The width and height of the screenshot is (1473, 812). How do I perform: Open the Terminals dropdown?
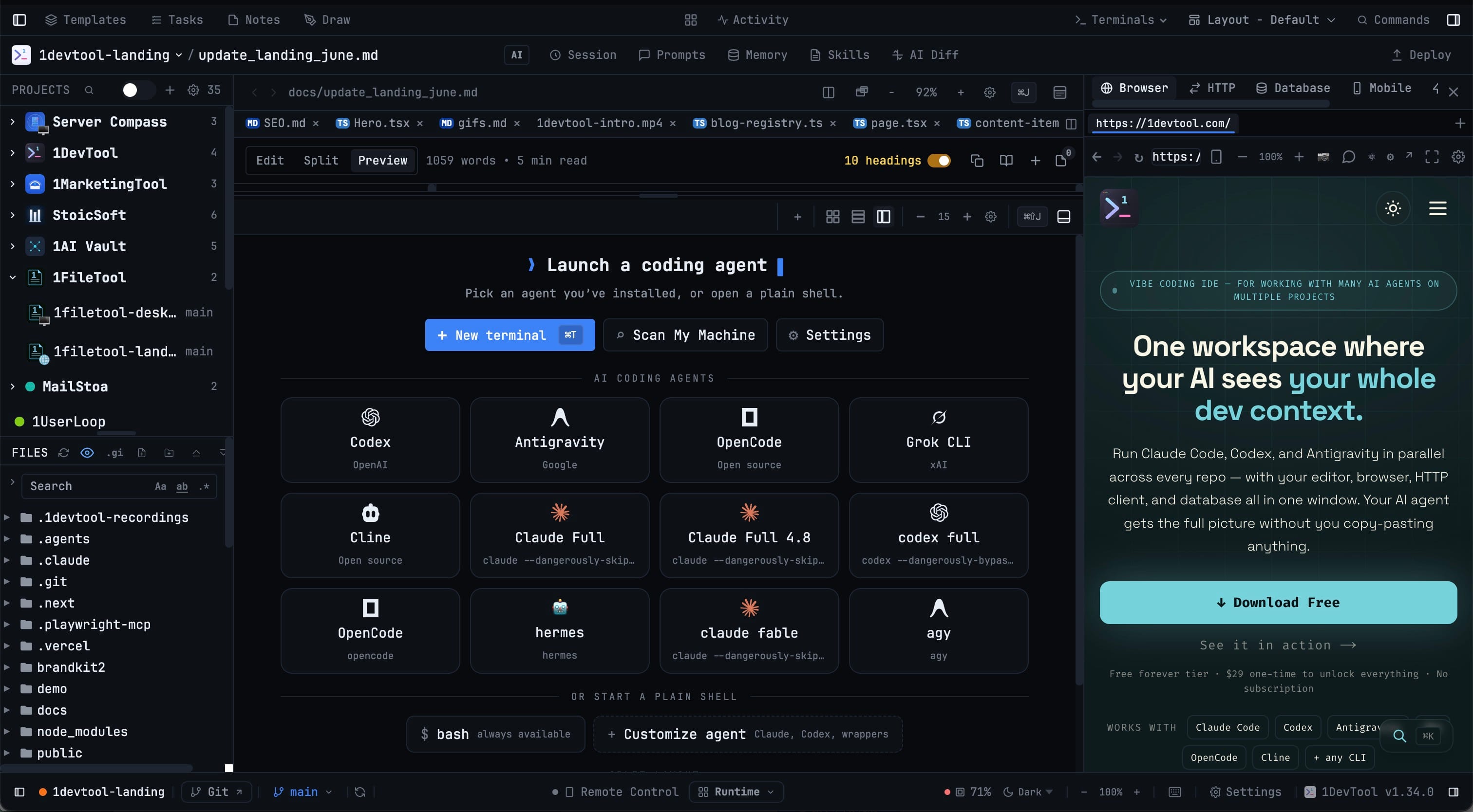[1121, 20]
